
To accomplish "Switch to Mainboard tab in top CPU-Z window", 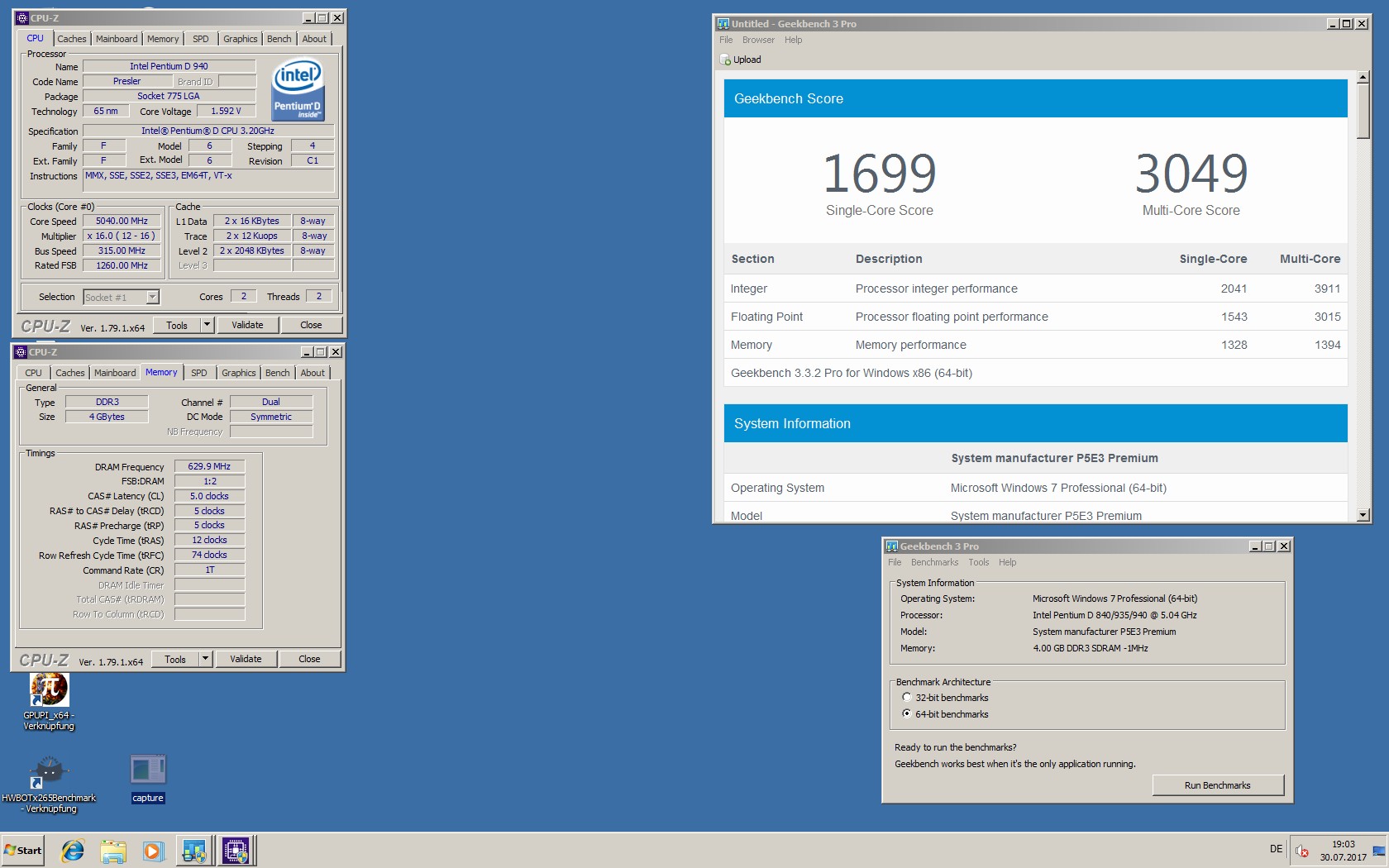I will click(x=117, y=39).
